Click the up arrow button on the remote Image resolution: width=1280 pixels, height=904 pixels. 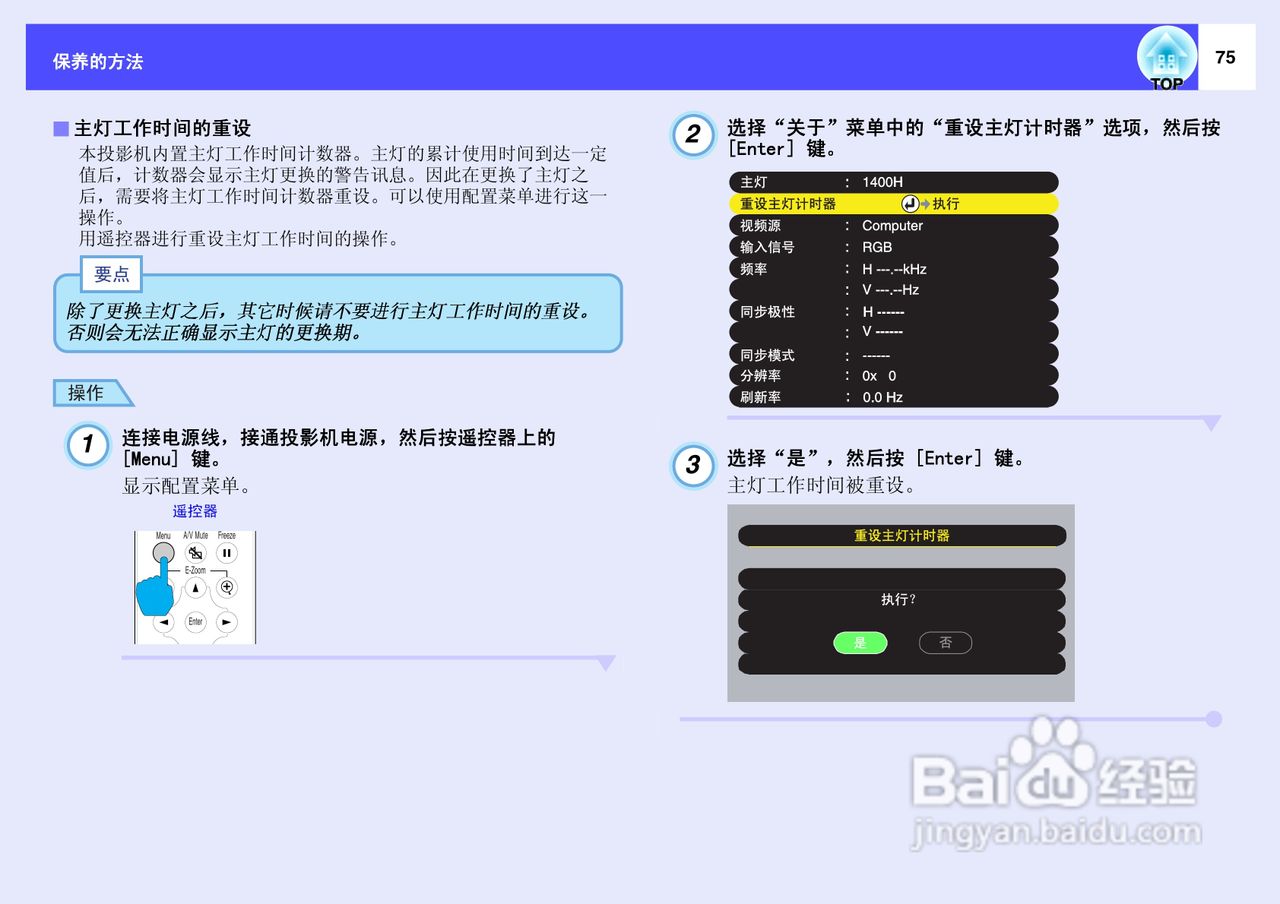coord(195,588)
